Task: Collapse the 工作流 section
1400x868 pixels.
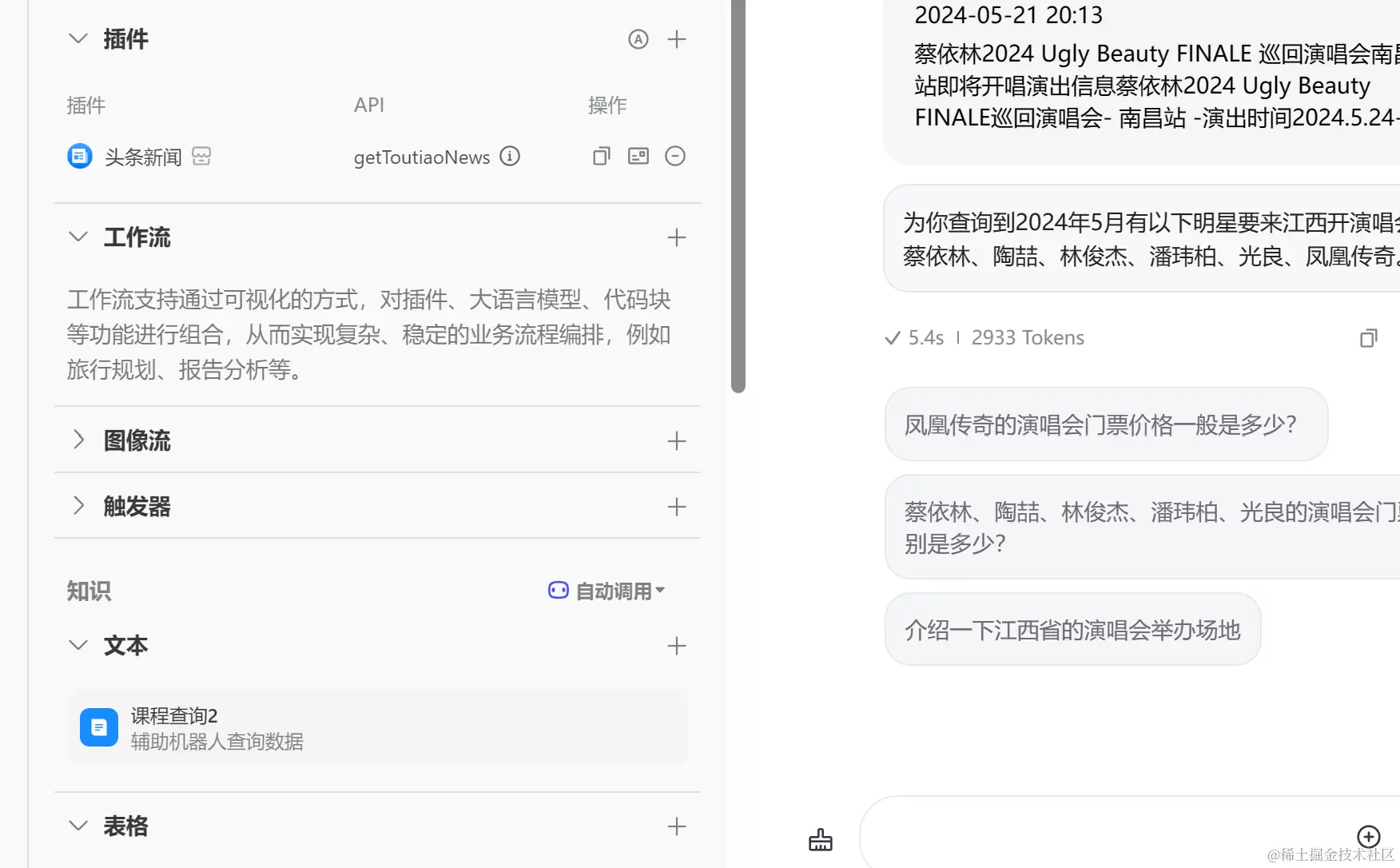Action: point(78,237)
